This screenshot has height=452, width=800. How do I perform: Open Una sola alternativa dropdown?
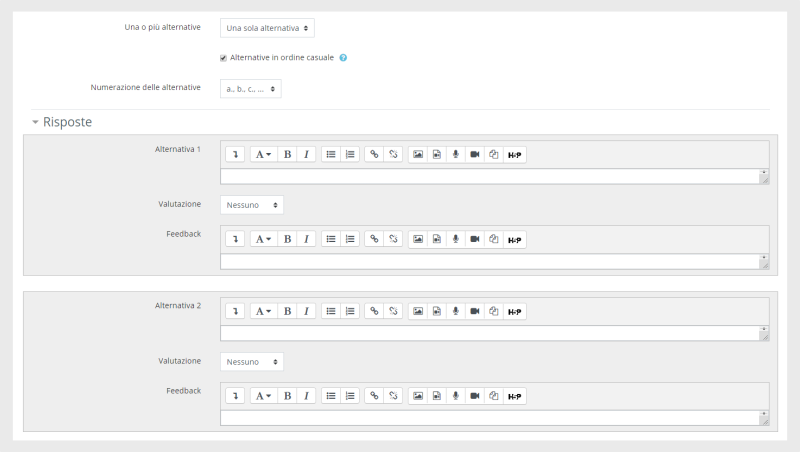pyautogui.click(x=267, y=28)
